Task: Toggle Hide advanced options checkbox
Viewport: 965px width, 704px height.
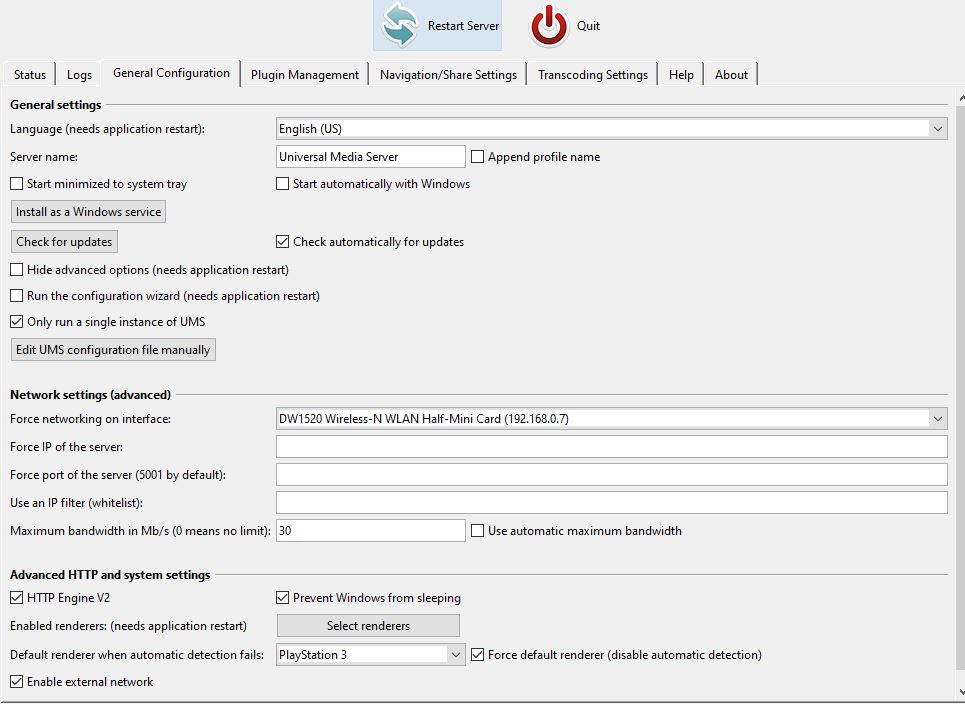Action: pos(17,270)
